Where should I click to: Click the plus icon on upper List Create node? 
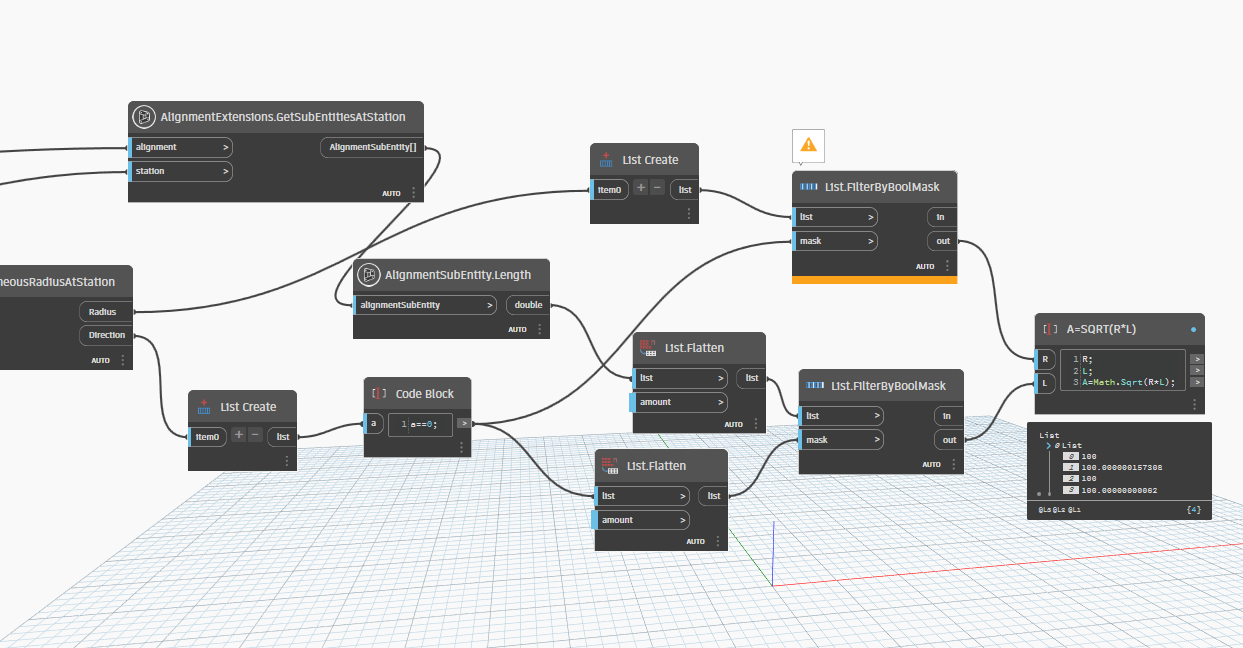point(640,189)
